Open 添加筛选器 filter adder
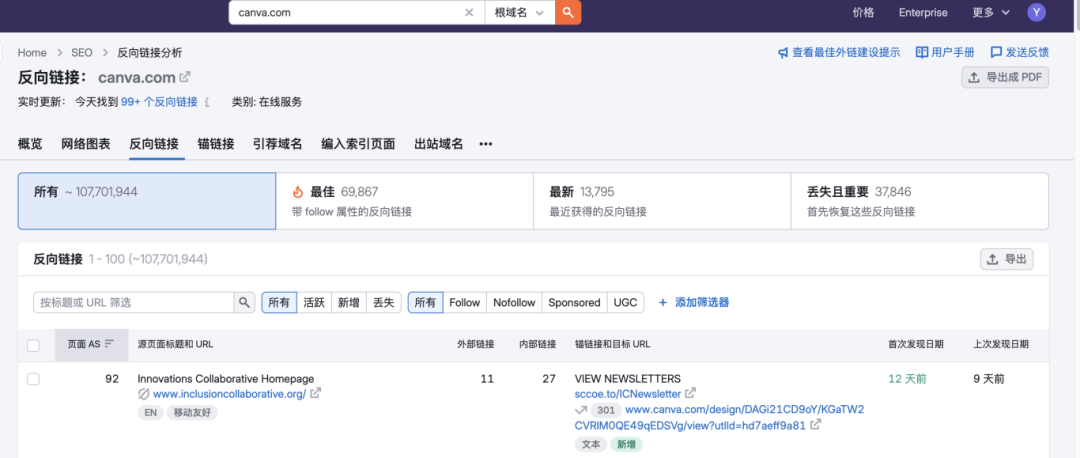The height and width of the screenshot is (458, 1080). tap(693, 302)
